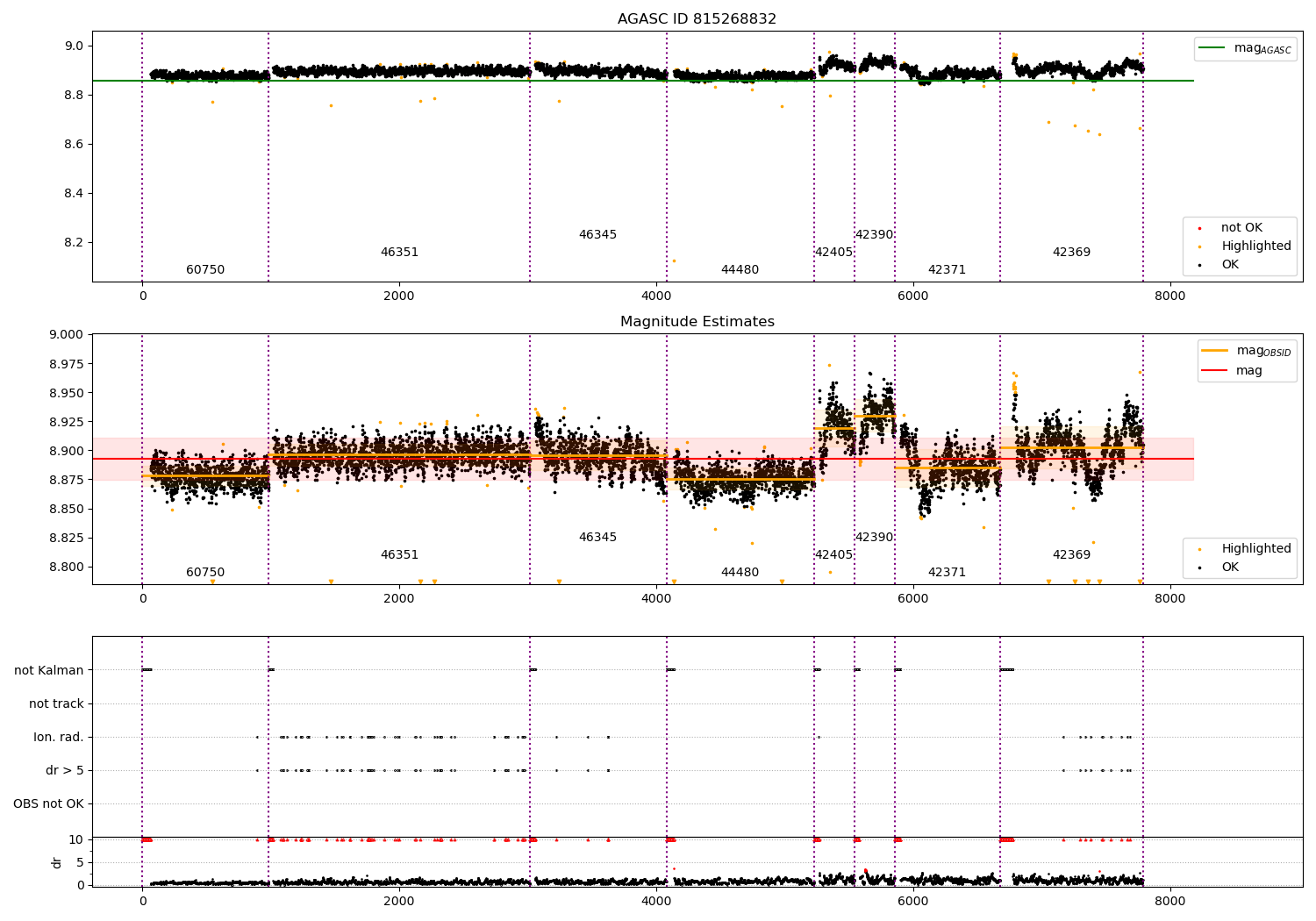1316x921 pixels.
Task: Select the mag AGASC legend label
Action: click(1262, 48)
